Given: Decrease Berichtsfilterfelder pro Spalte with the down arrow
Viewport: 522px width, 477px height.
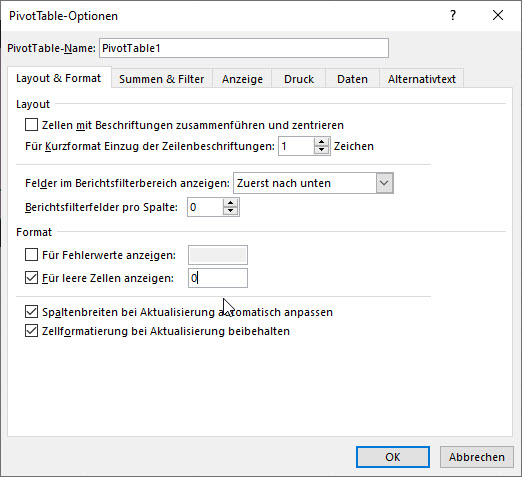Looking at the screenshot, I should (x=230, y=211).
